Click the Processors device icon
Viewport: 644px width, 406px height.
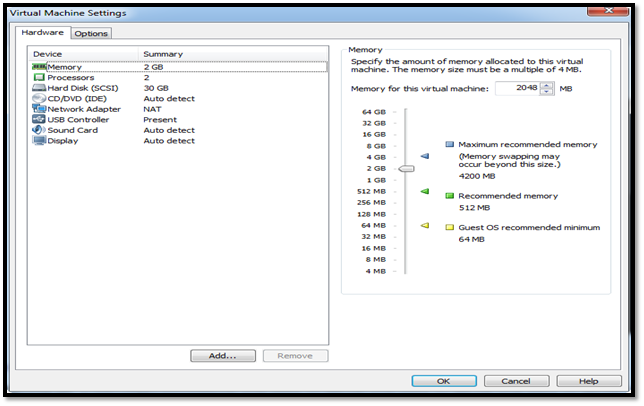pyautogui.click(x=39, y=77)
